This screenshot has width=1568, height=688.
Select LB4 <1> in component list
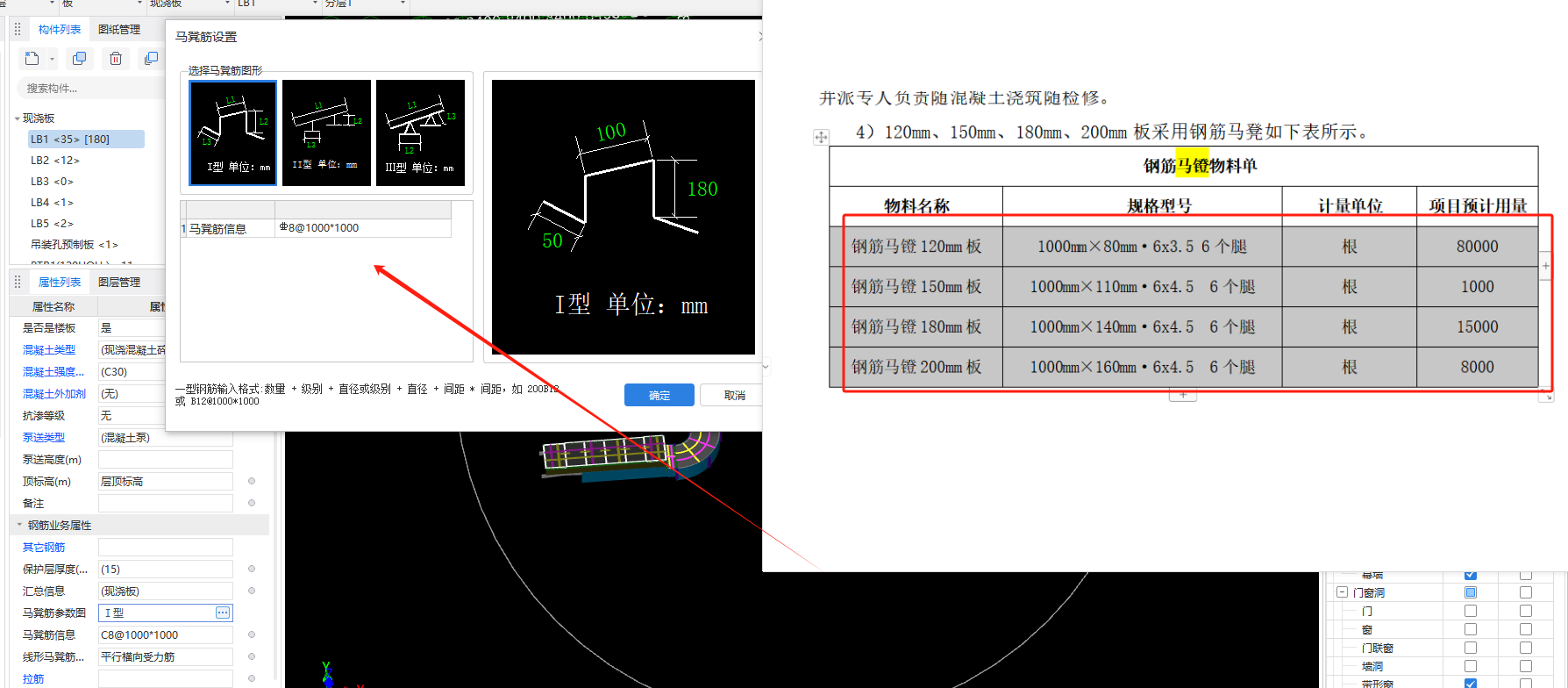click(53, 203)
